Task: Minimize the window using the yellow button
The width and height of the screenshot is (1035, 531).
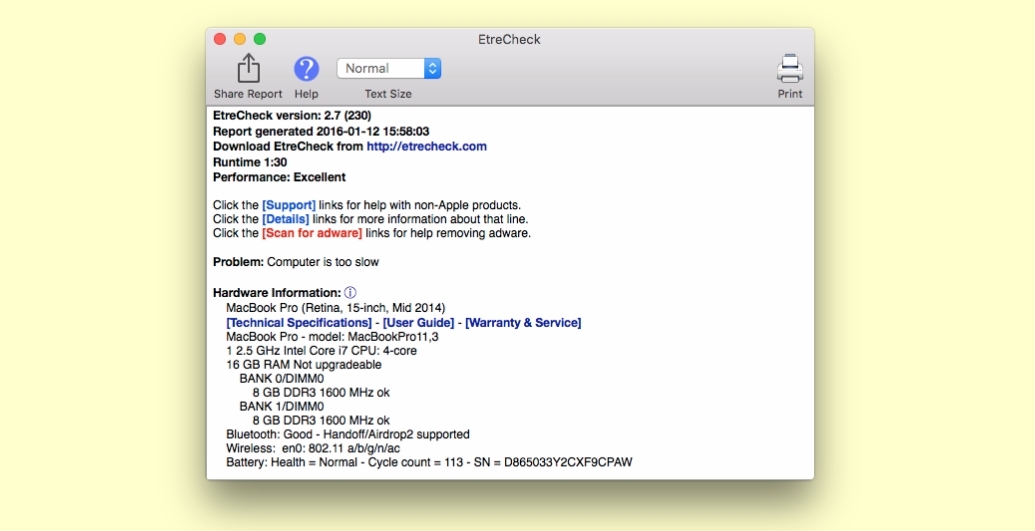Action: pos(240,39)
